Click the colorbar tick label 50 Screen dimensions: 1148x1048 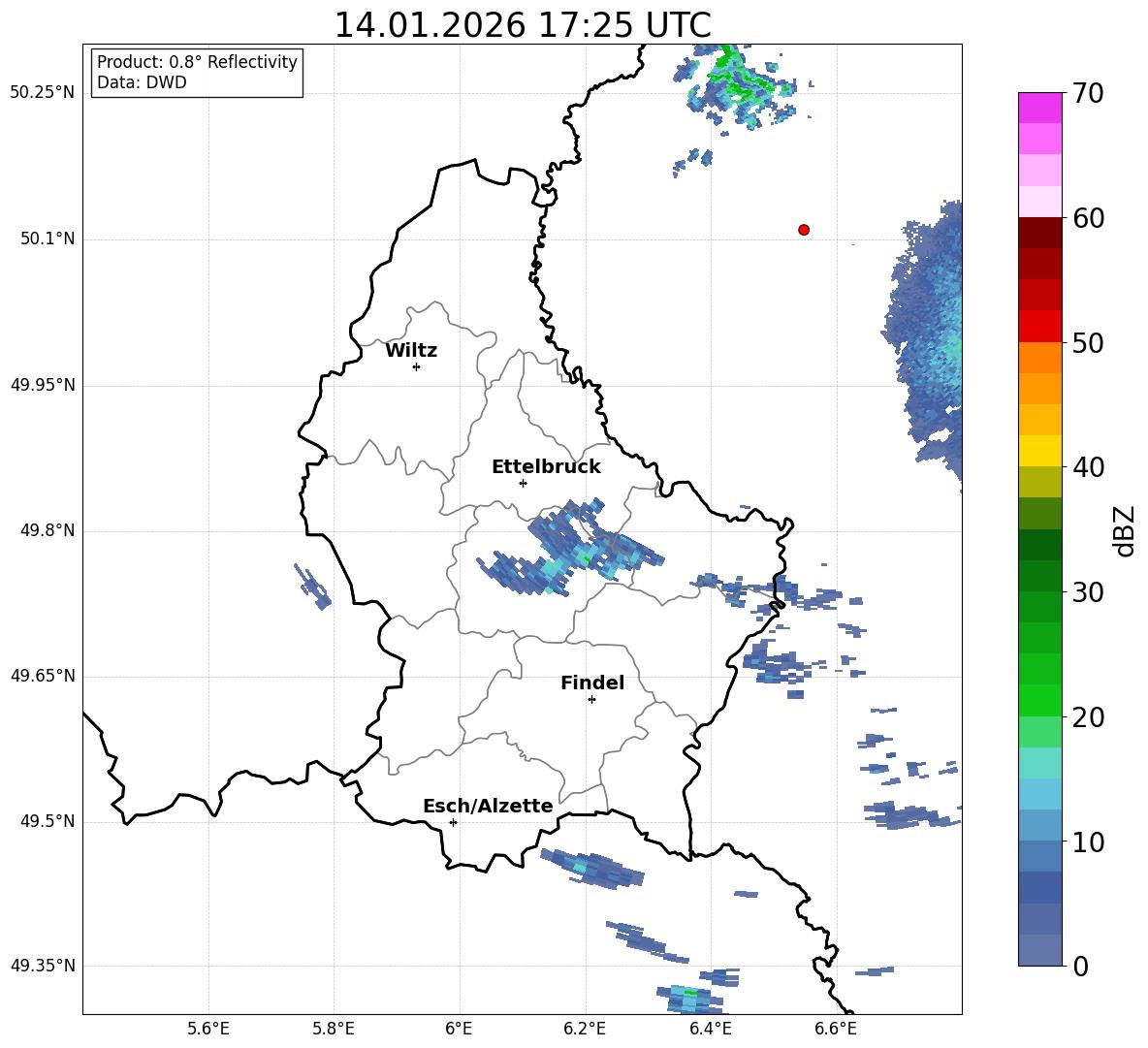[x=1088, y=343]
